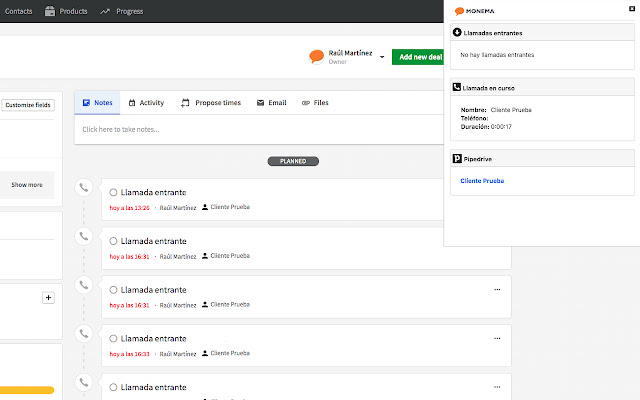Open the Files tab
640x400 pixels.
coord(315,103)
